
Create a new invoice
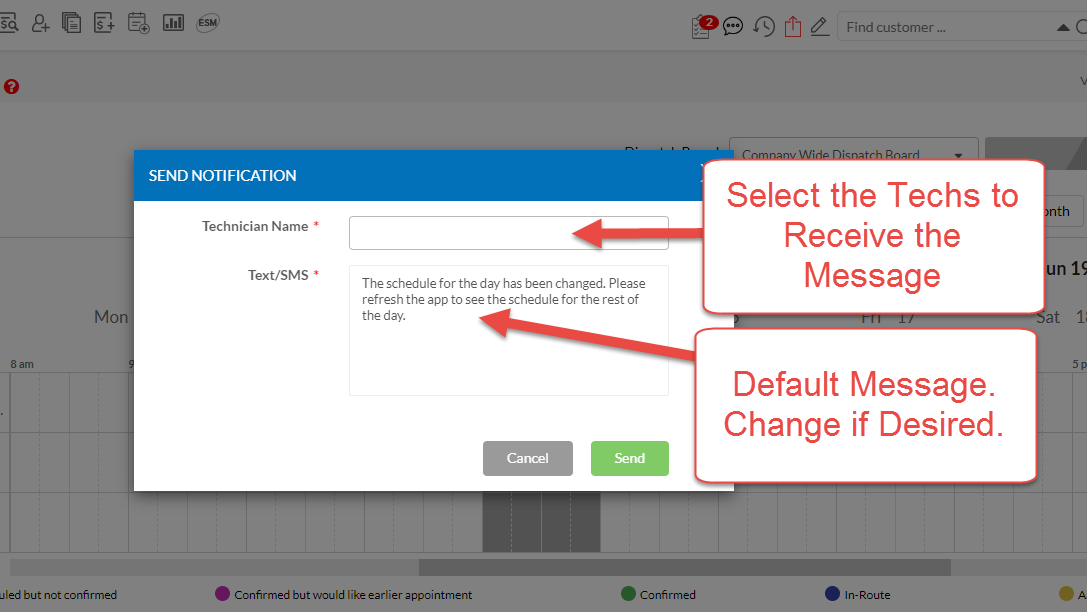click(104, 22)
